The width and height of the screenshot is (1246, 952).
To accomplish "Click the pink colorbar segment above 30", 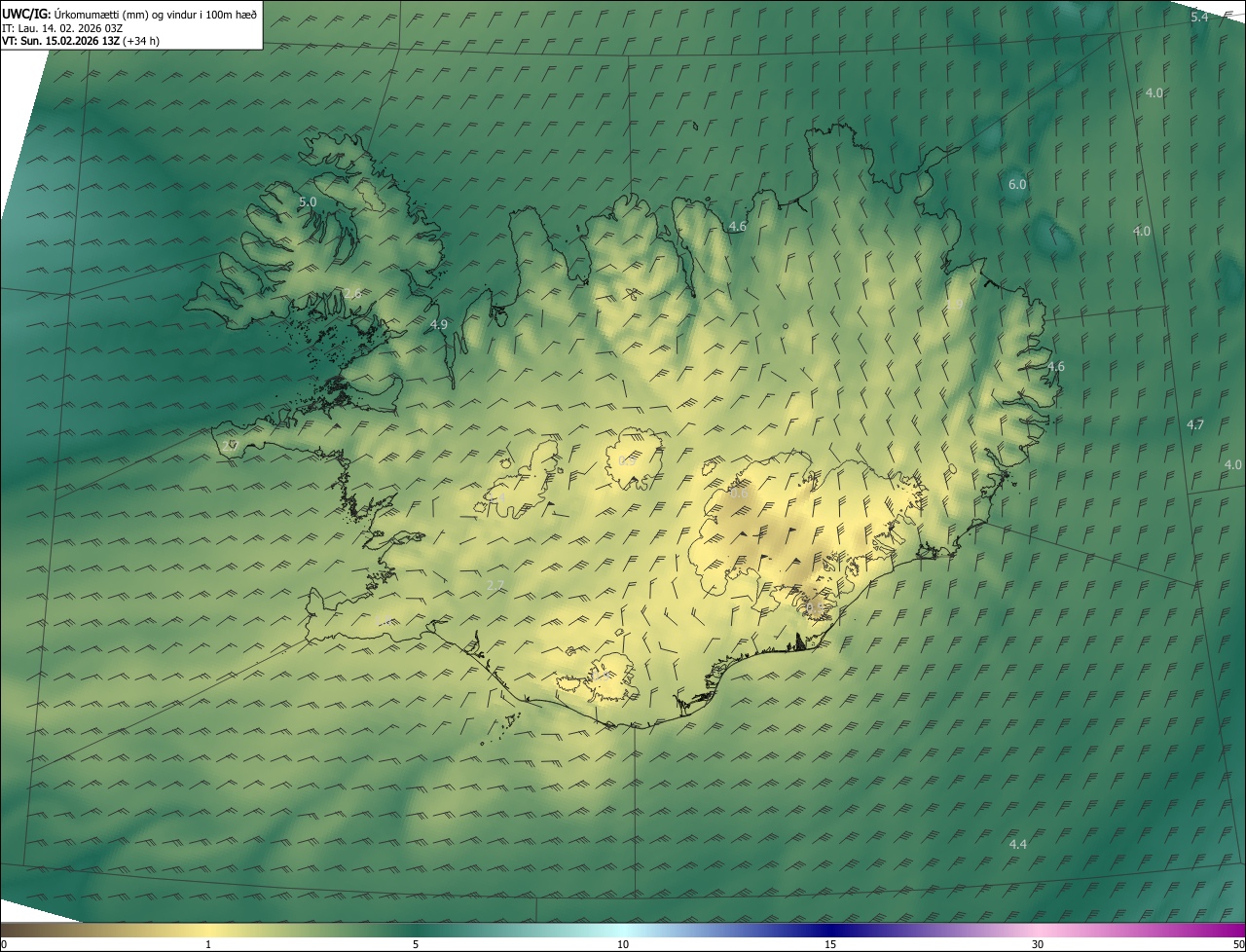I will [x=1038, y=930].
